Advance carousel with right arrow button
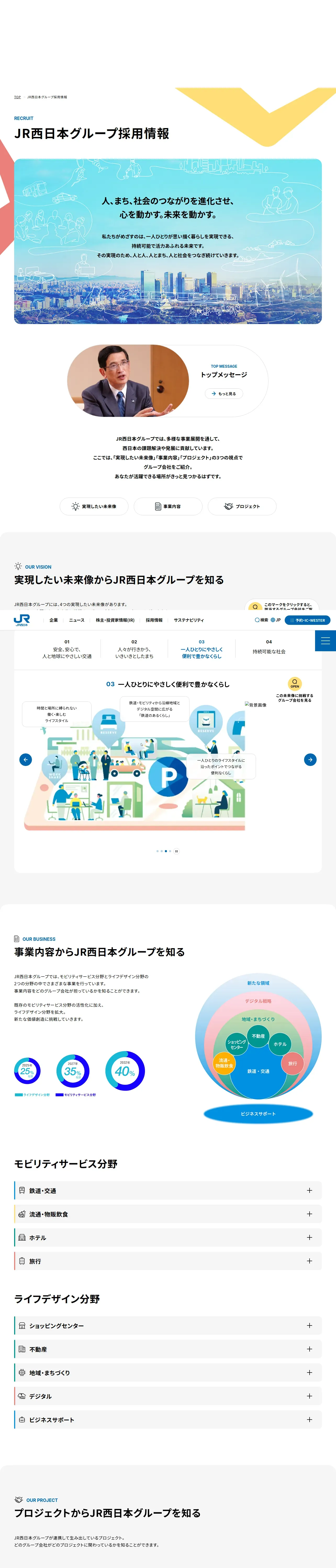Viewport: 336px width, 1568px height. click(x=310, y=759)
